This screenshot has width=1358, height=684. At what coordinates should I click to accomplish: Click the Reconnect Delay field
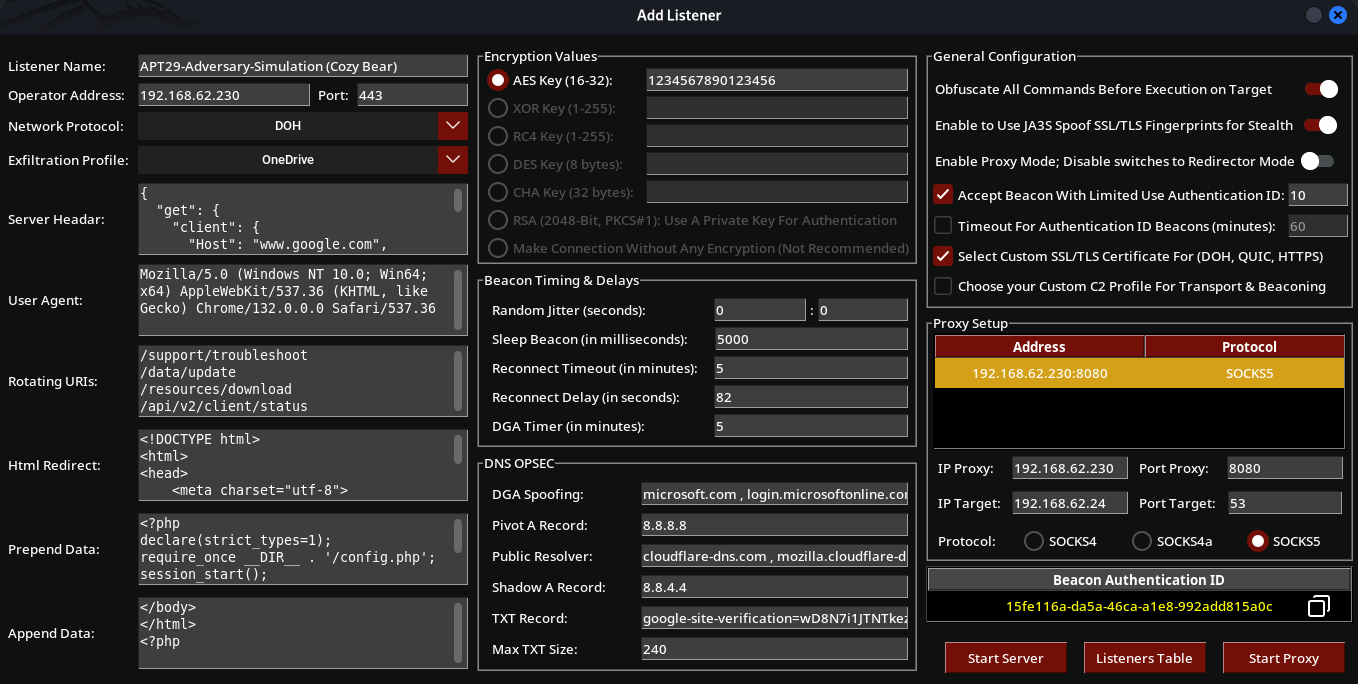tap(811, 397)
